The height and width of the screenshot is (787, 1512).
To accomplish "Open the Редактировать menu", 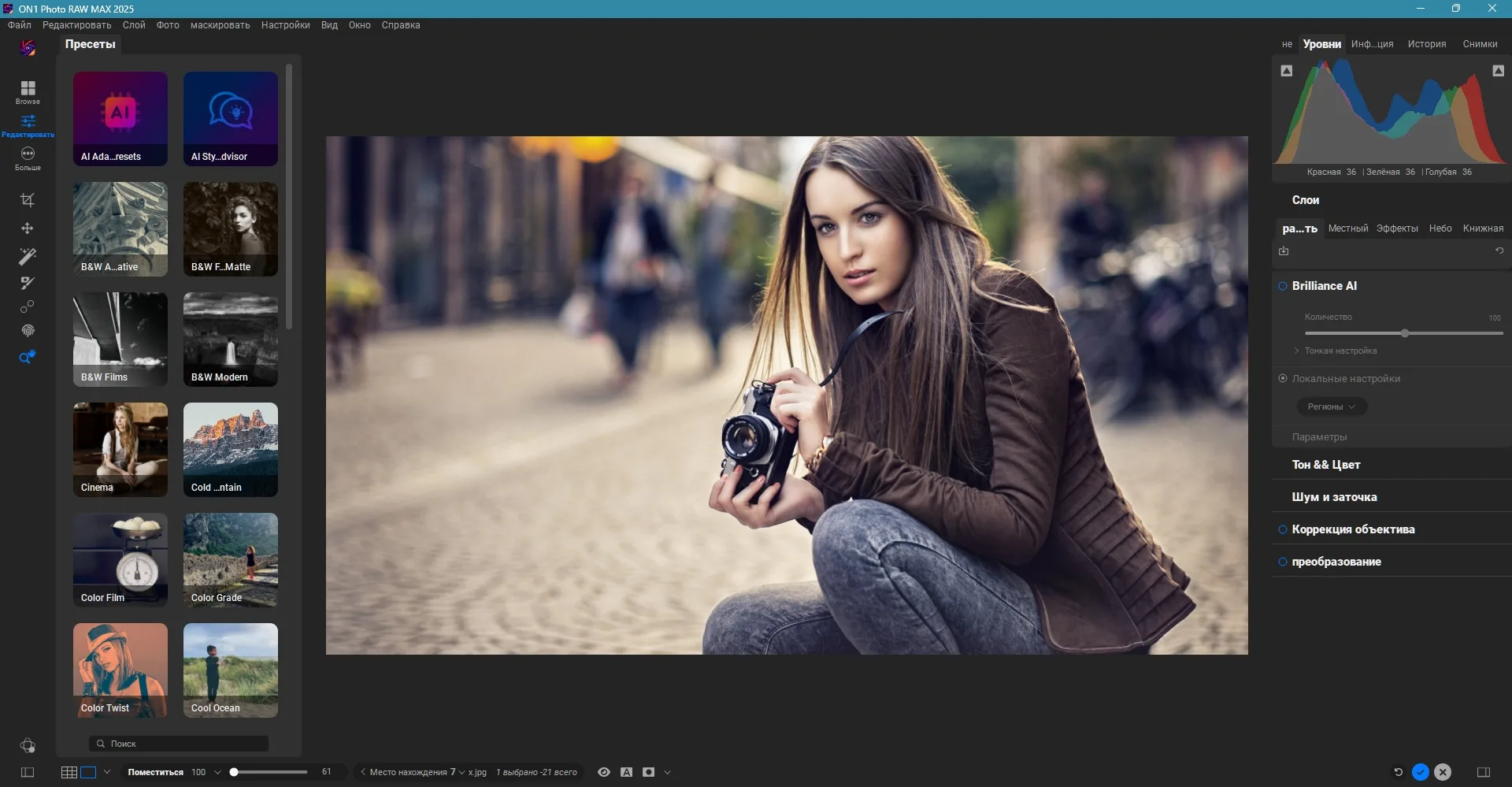I will pyautogui.click(x=77, y=25).
